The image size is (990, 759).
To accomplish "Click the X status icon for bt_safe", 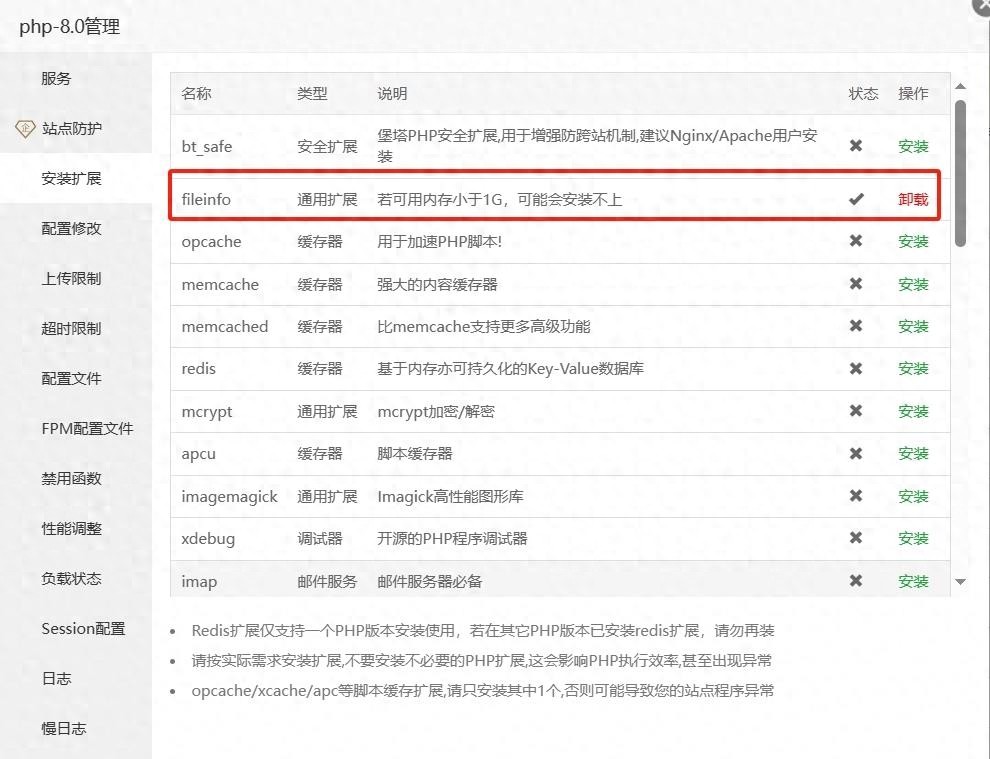I will pos(857,145).
